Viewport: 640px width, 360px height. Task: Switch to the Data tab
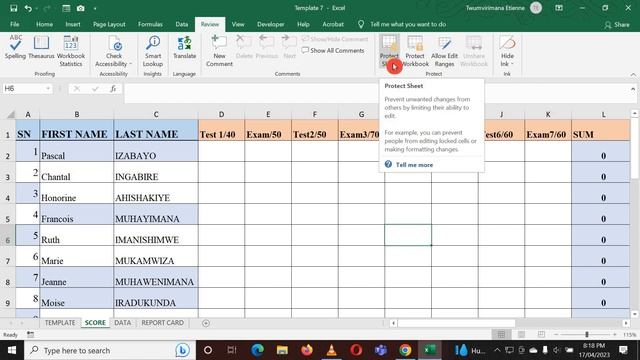pos(182,24)
